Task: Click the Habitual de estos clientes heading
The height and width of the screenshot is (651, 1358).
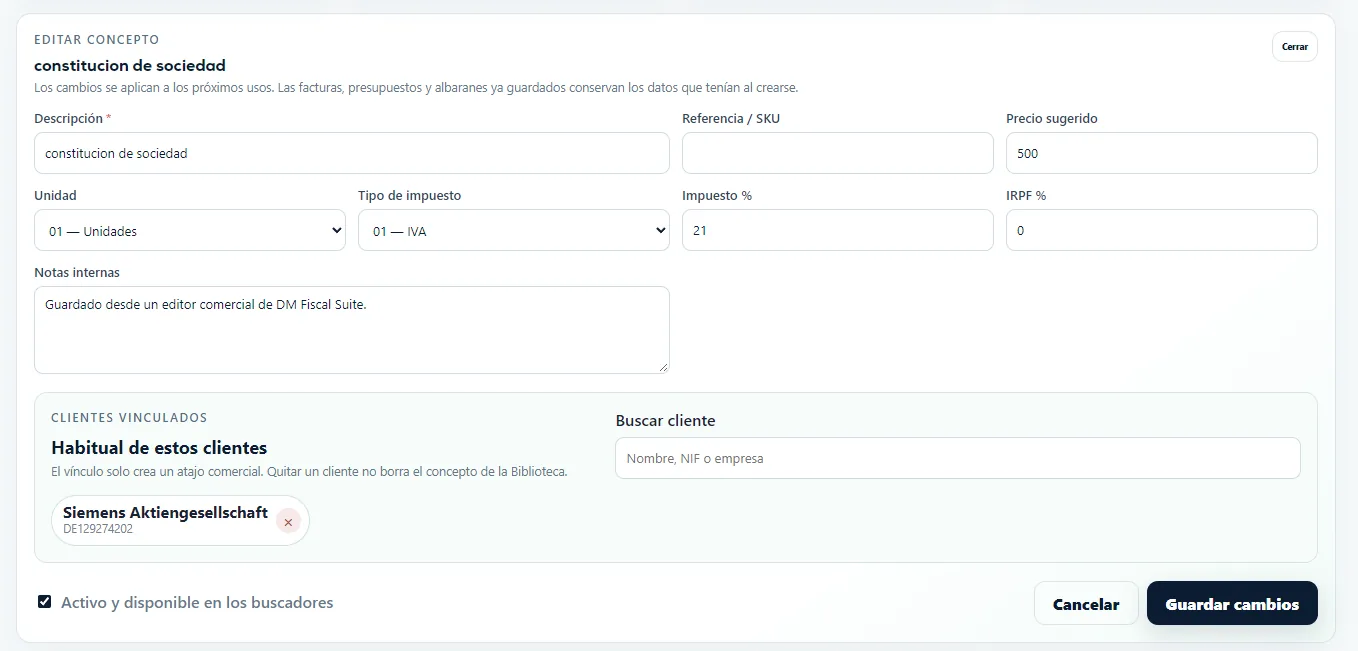Action: tap(159, 448)
